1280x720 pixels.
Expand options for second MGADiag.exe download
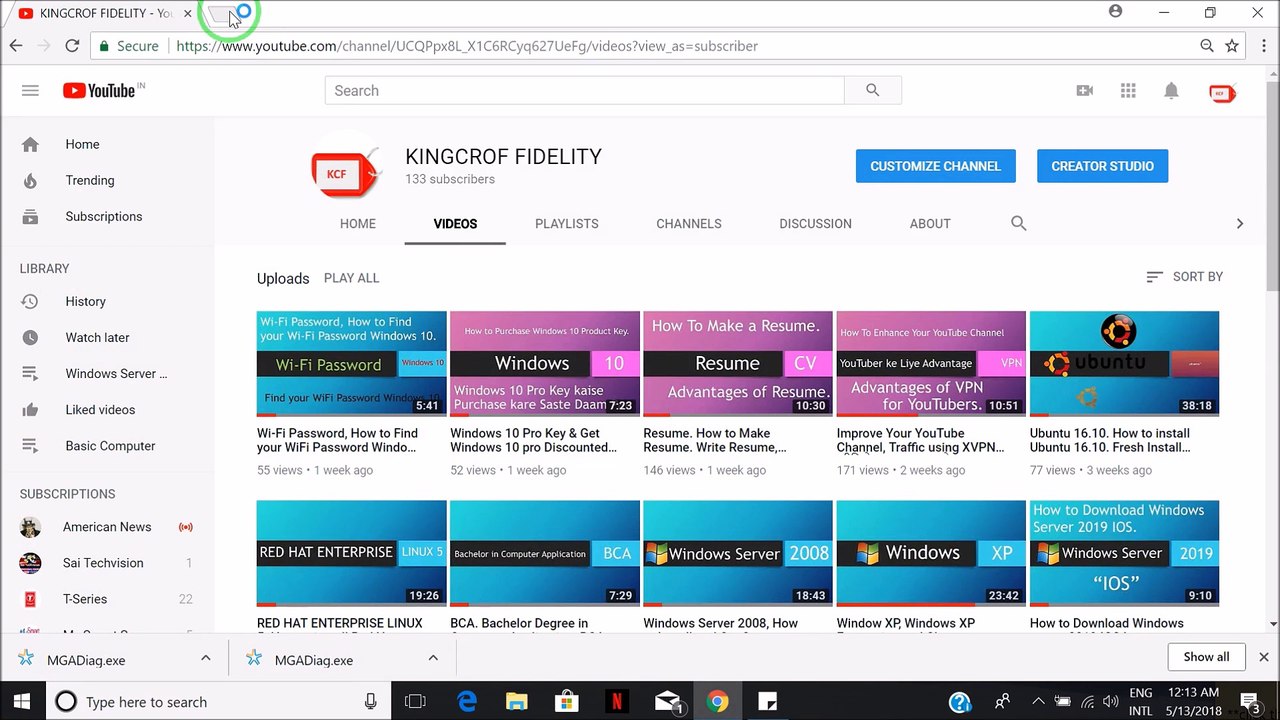[433, 658]
